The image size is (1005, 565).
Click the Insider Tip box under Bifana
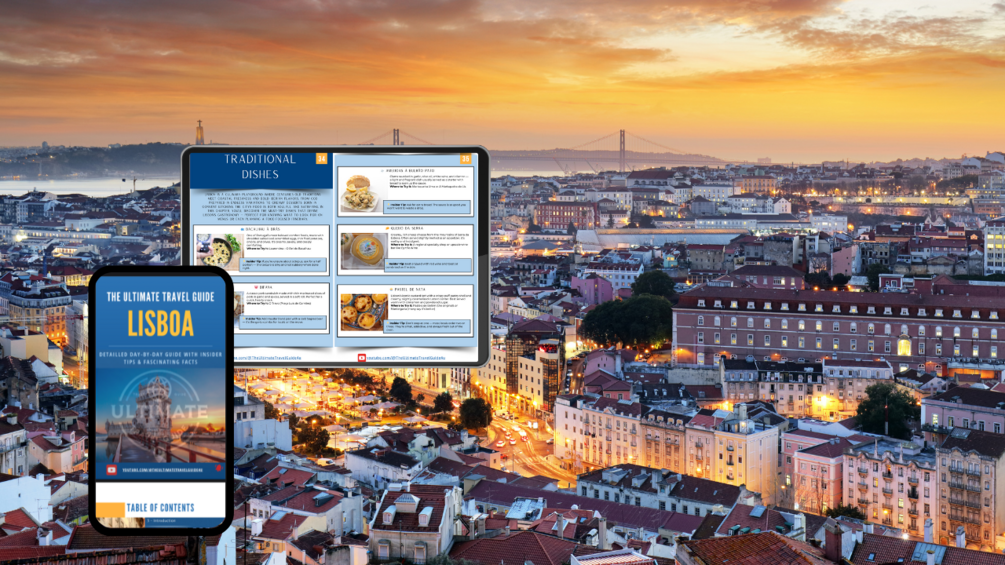283,323
